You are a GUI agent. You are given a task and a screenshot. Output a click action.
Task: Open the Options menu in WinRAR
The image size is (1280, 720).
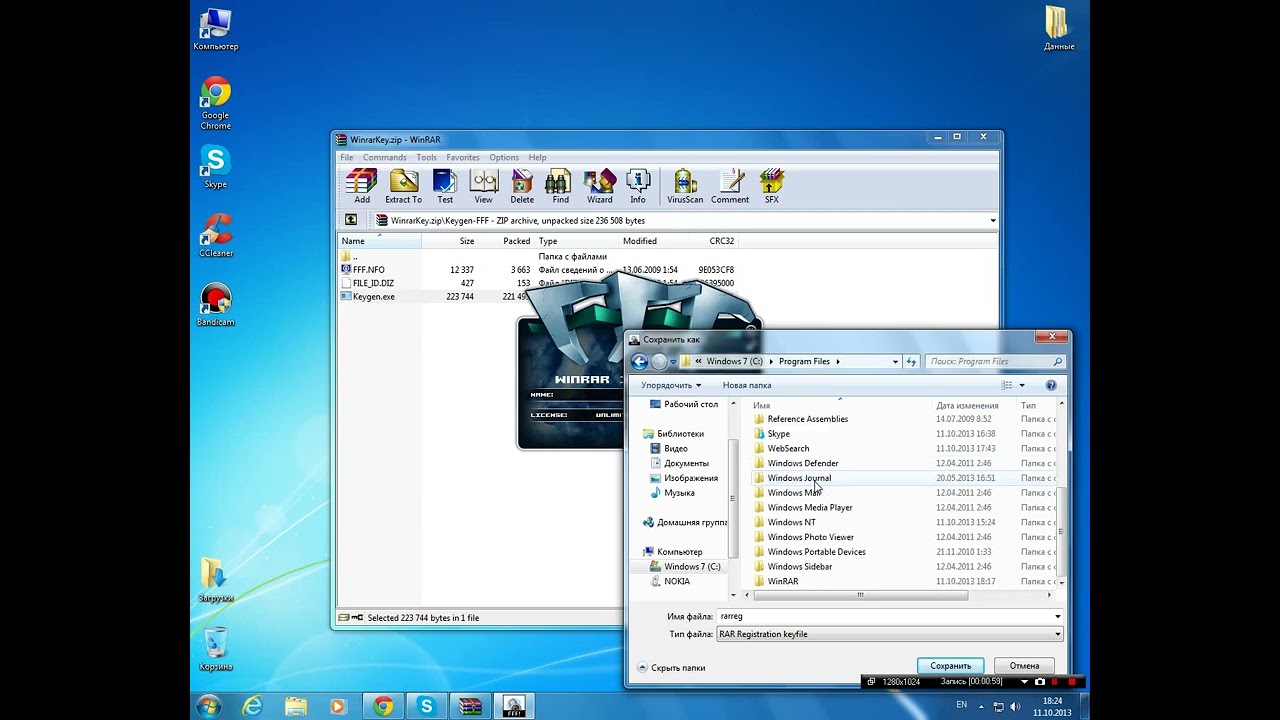[x=504, y=157]
